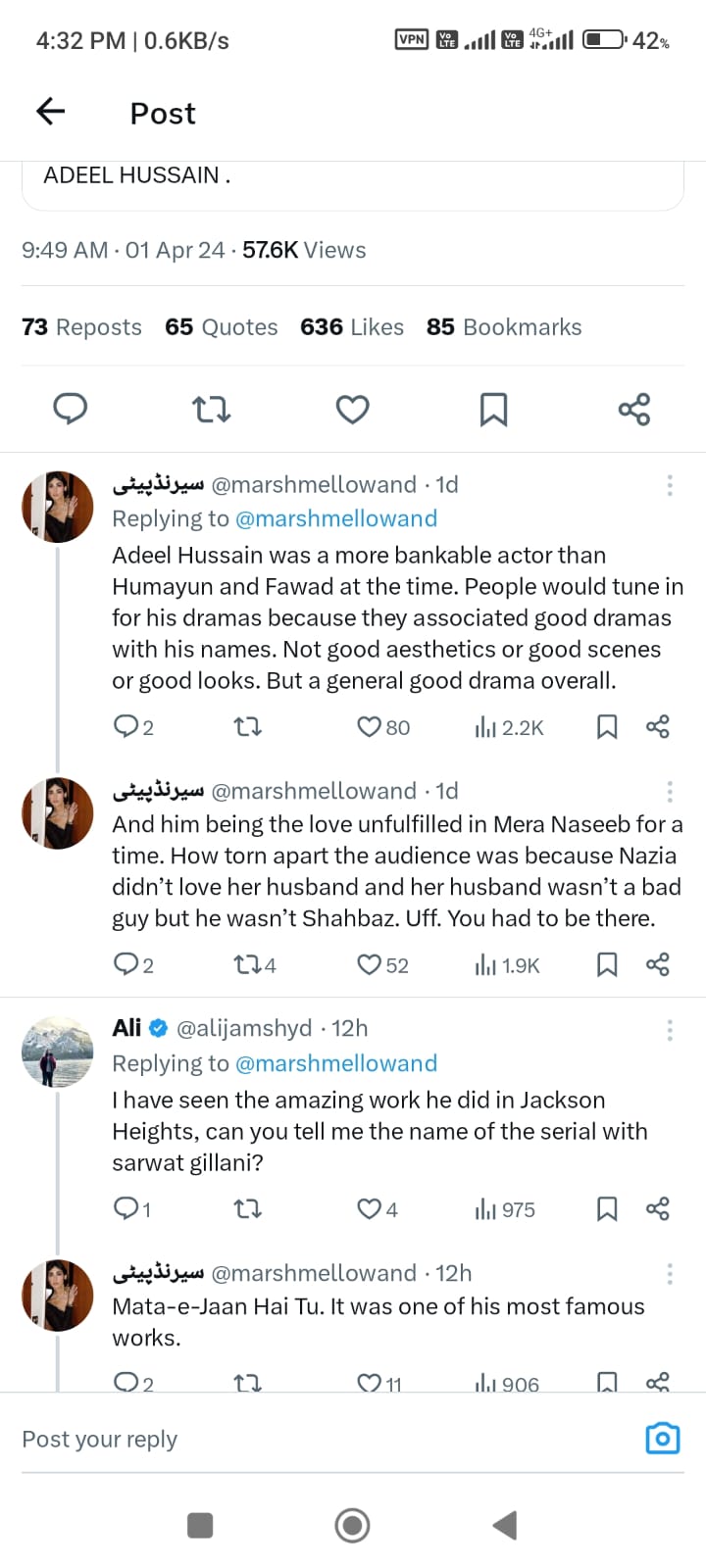View the 73 Reposts list
706x1568 pixels.
pos(81,327)
